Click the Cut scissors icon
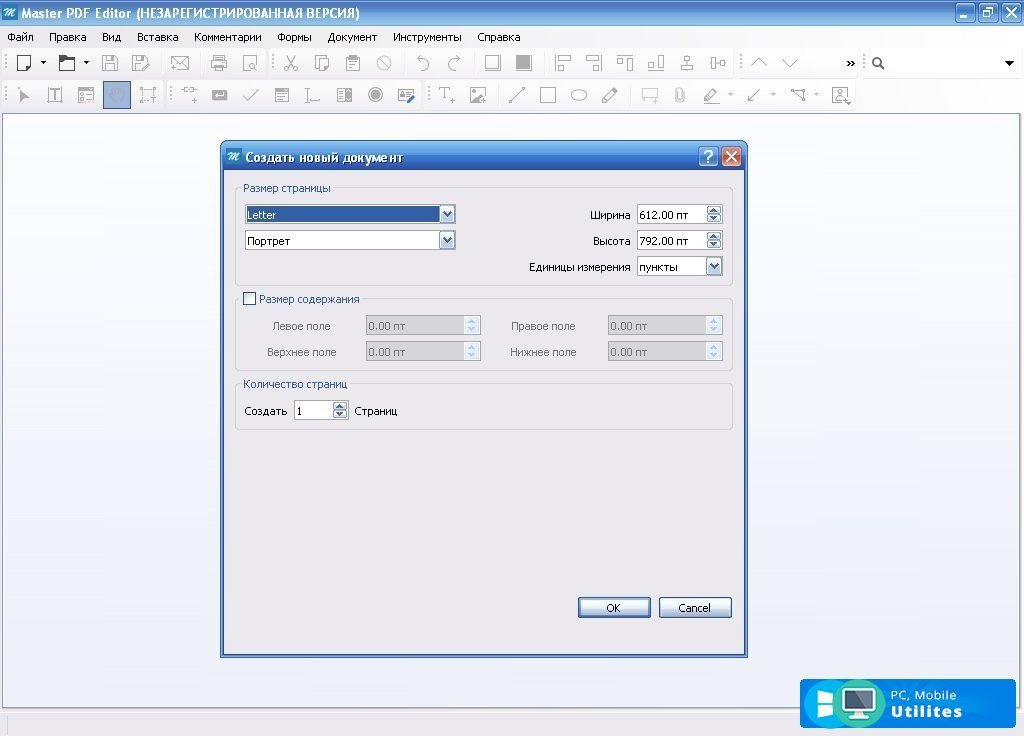Viewport: 1024px width, 736px height. 291,63
